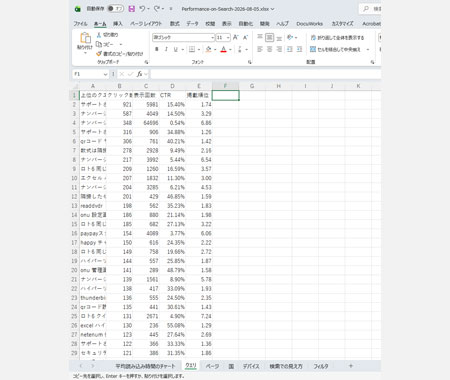The height and width of the screenshot is (380, 450).
Task: Open the font size dropdown
Action: tap(228, 38)
